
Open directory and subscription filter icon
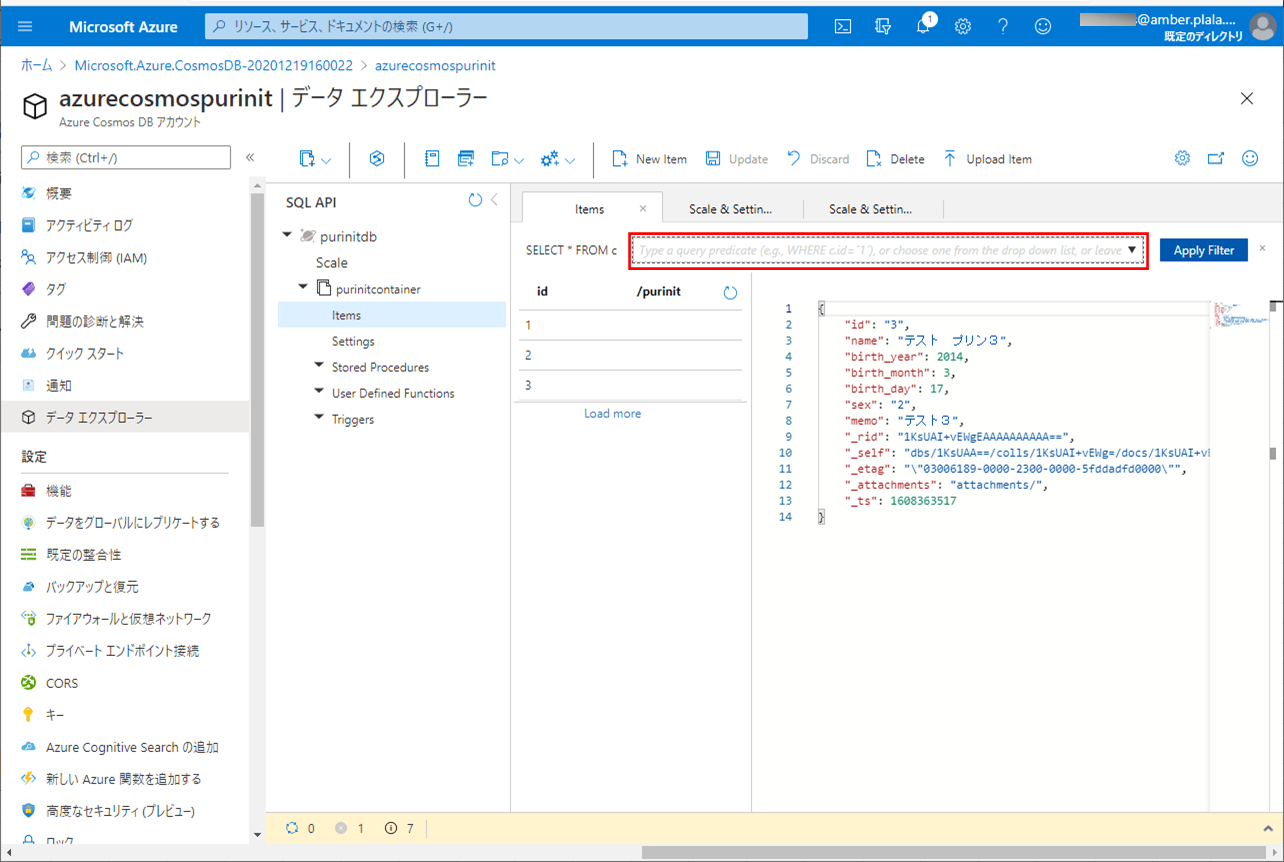(x=883, y=27)
